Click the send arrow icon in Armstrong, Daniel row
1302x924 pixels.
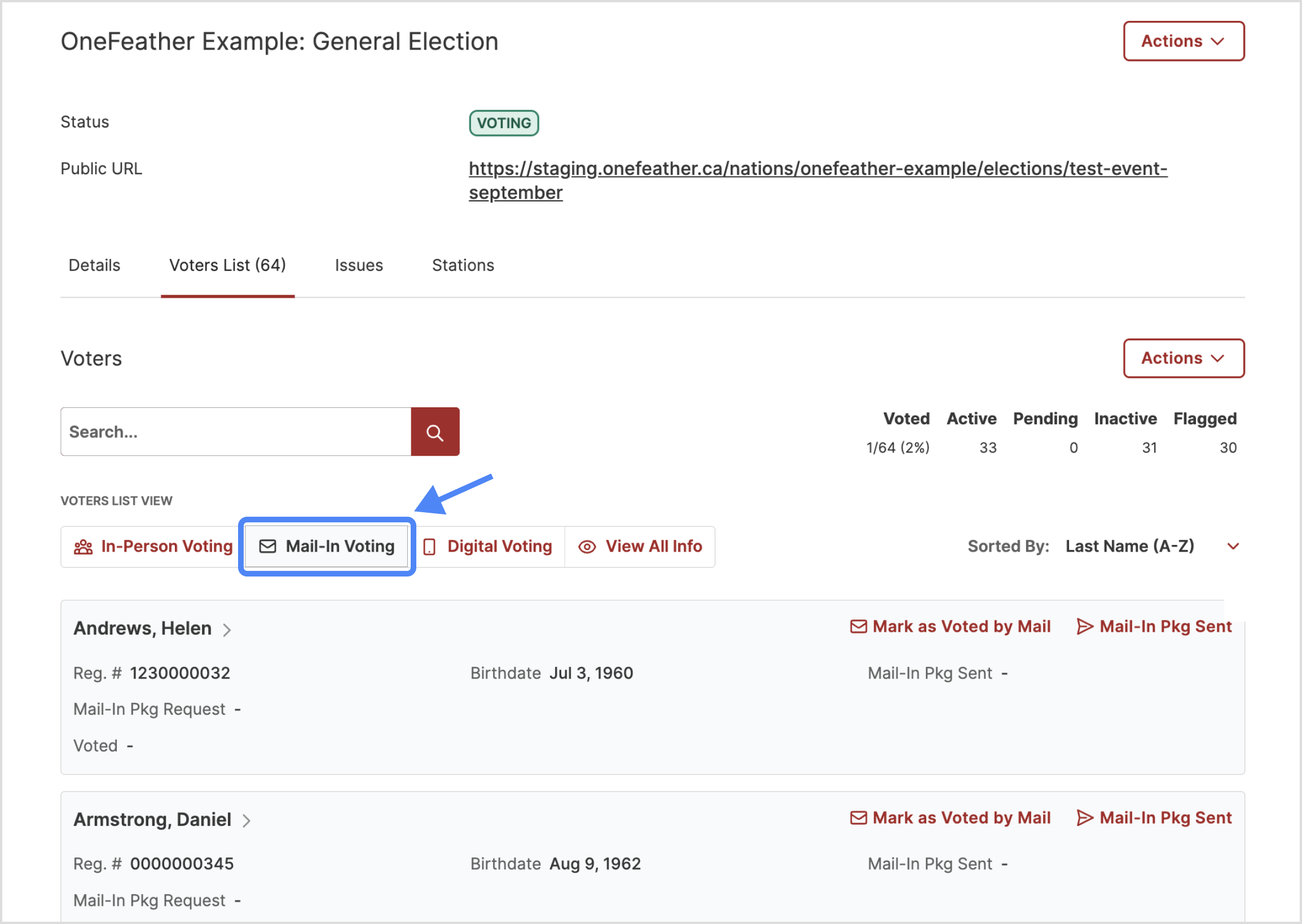pyautogui.click(x=1085, y=817)
